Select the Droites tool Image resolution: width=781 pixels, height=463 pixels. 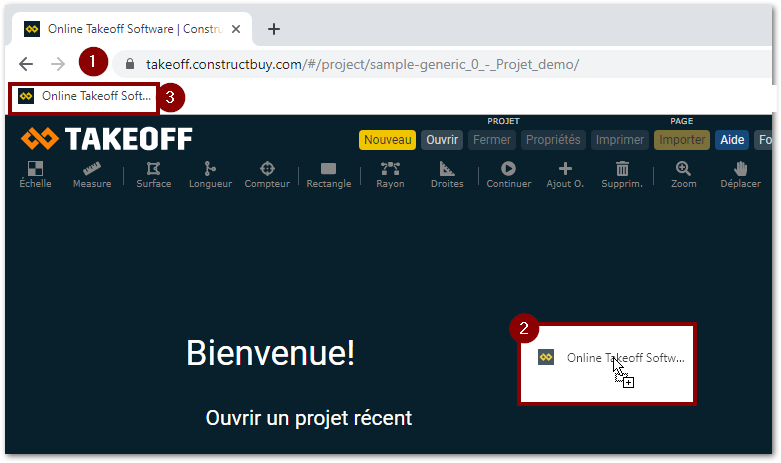[447, 174]
